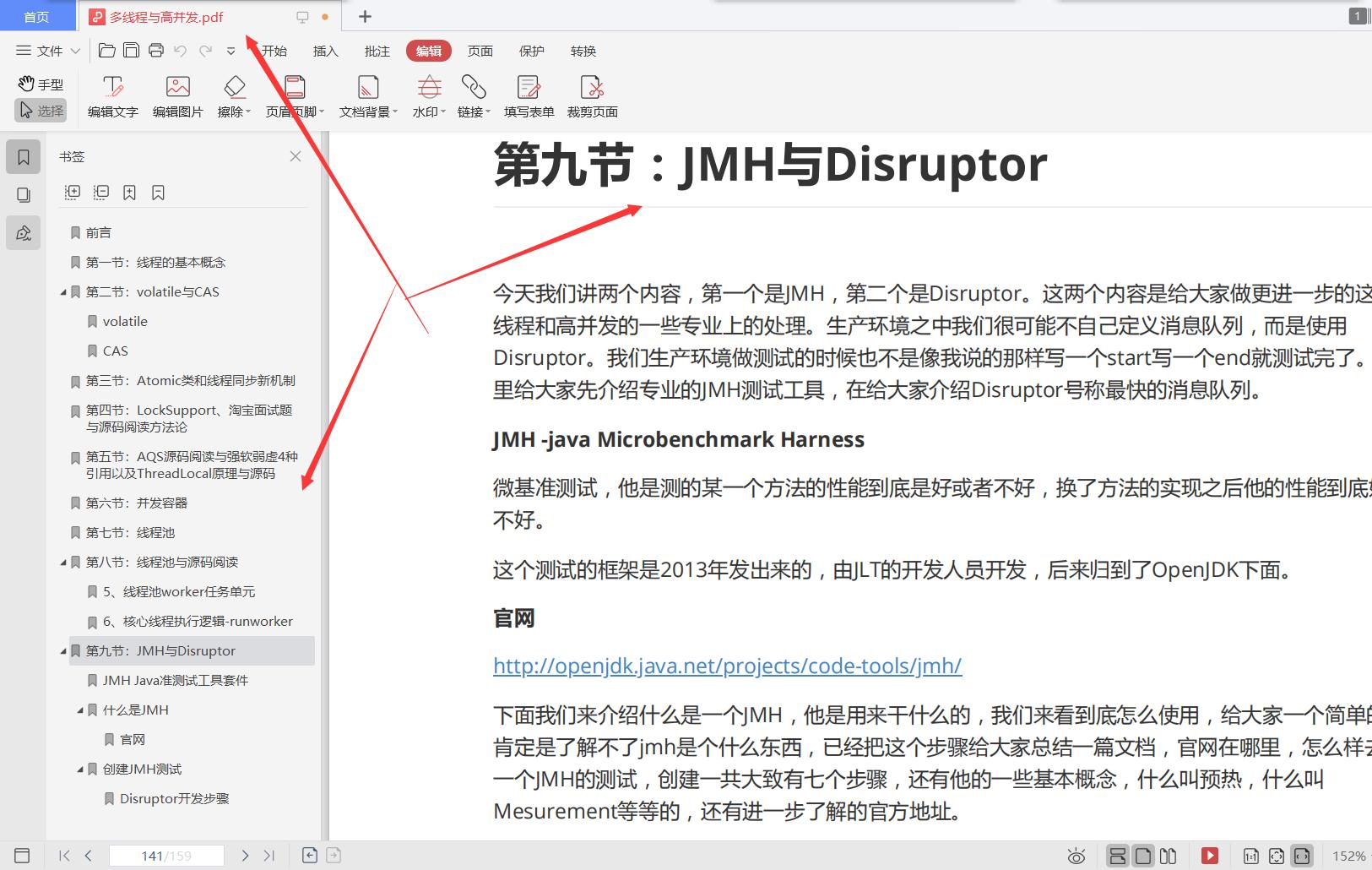This screenshot has height=870, width=1372.
Task: Click the fit width icon
Action: point(1302,856)
